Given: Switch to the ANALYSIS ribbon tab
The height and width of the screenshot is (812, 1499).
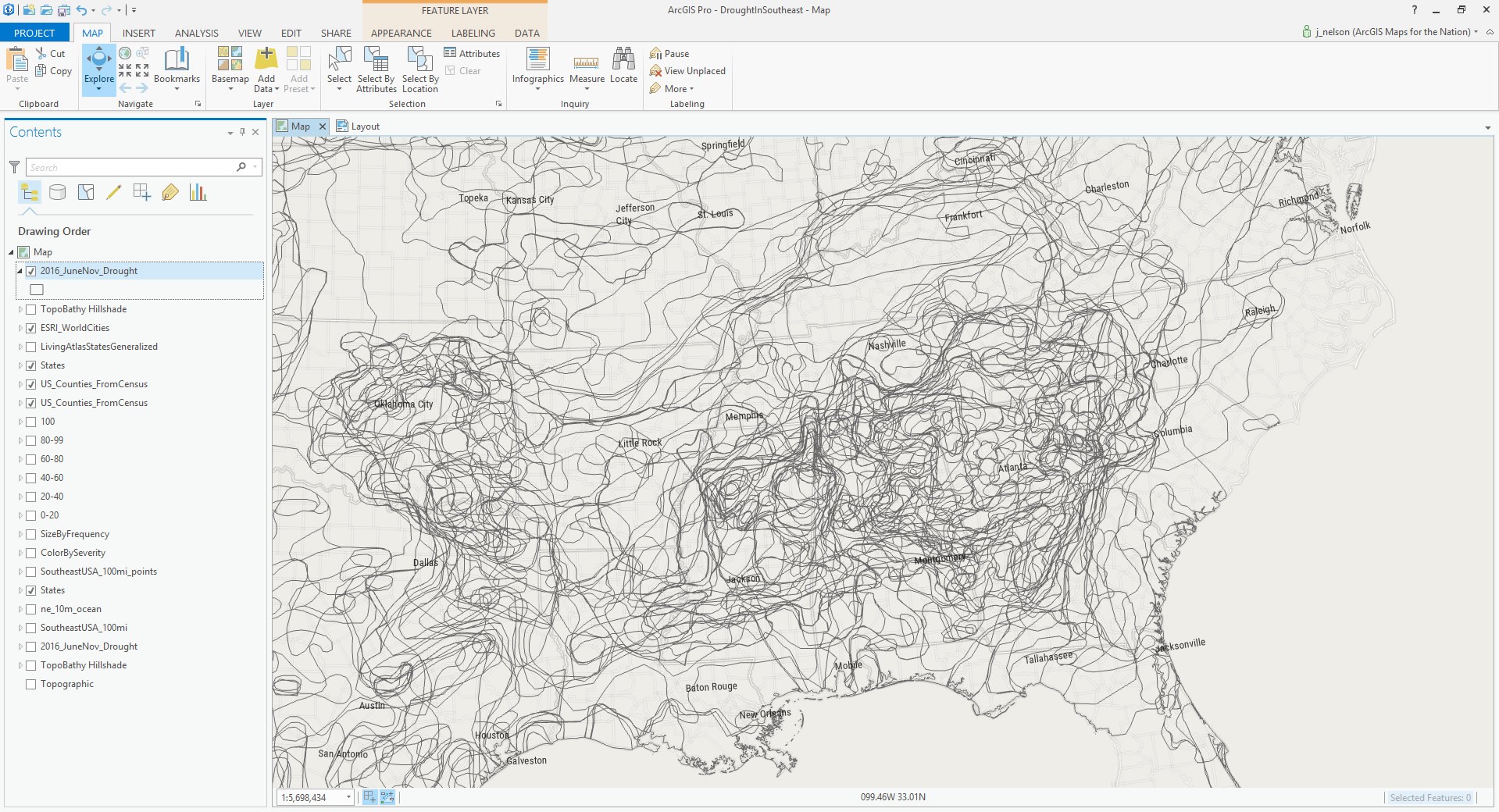Looking at the screenshot, I should tap(197, 33).
